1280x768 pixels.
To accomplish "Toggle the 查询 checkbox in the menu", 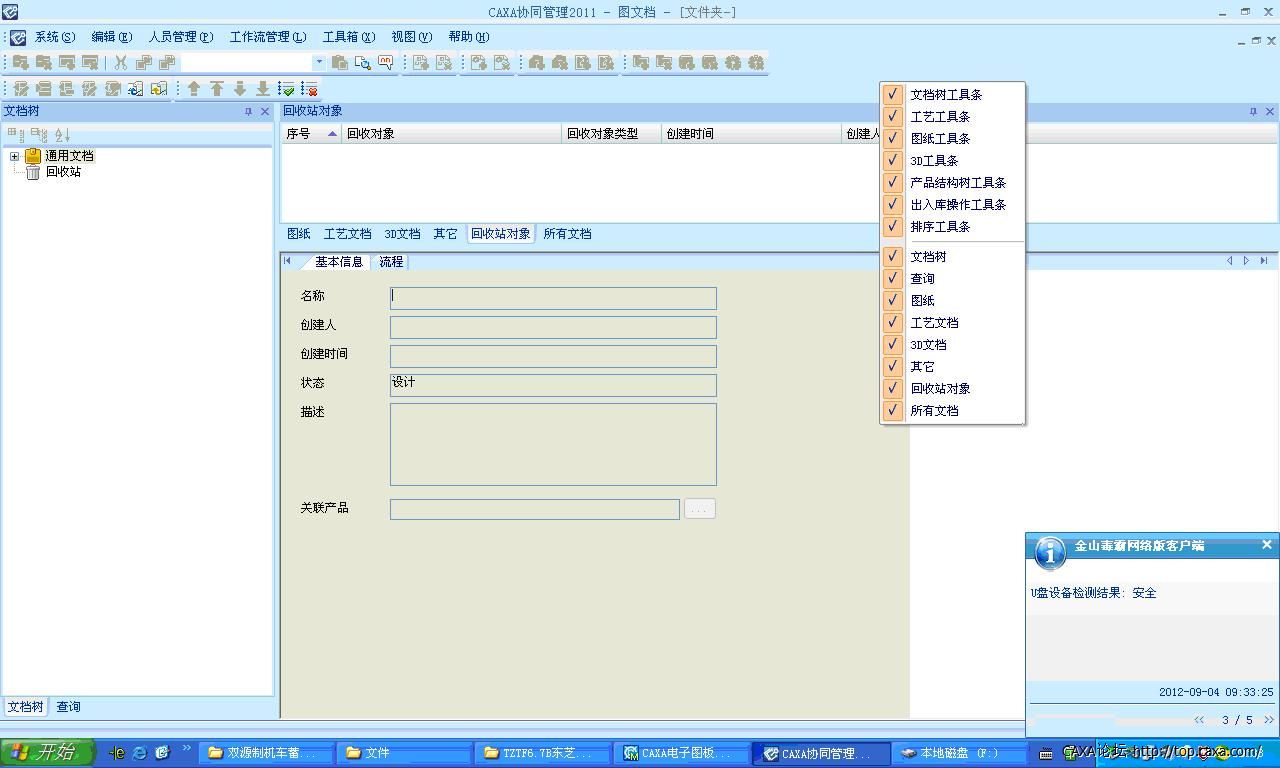I will pos(893,279).
